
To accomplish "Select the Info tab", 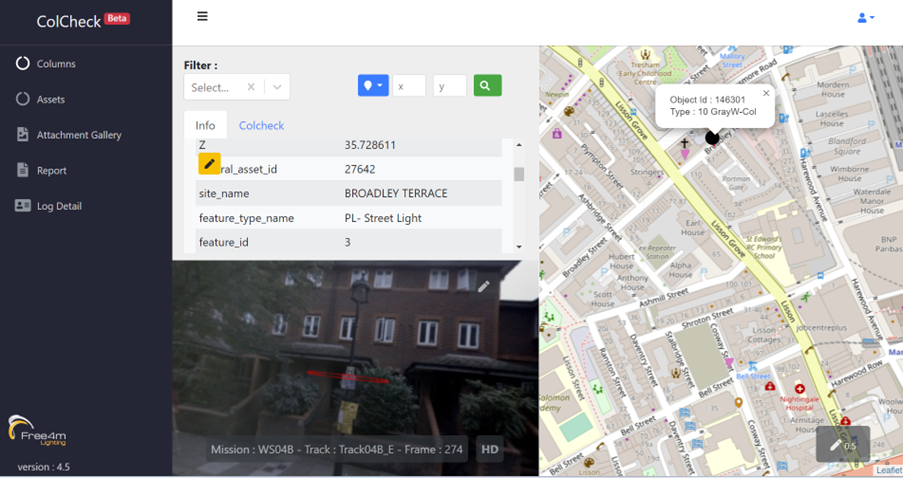I will coord(205,126).
